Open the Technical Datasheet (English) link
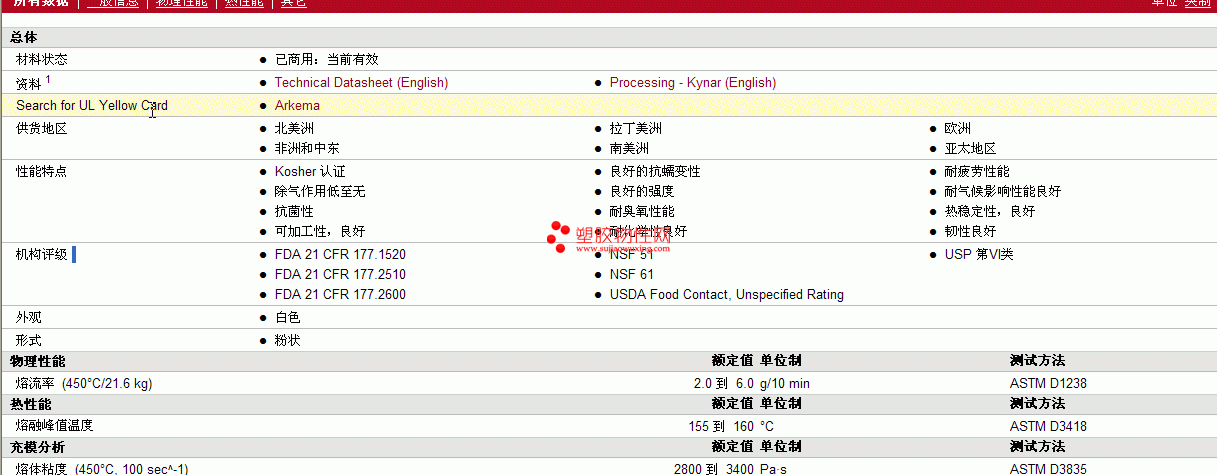1217x475 pixels. [x=361, y=82]
